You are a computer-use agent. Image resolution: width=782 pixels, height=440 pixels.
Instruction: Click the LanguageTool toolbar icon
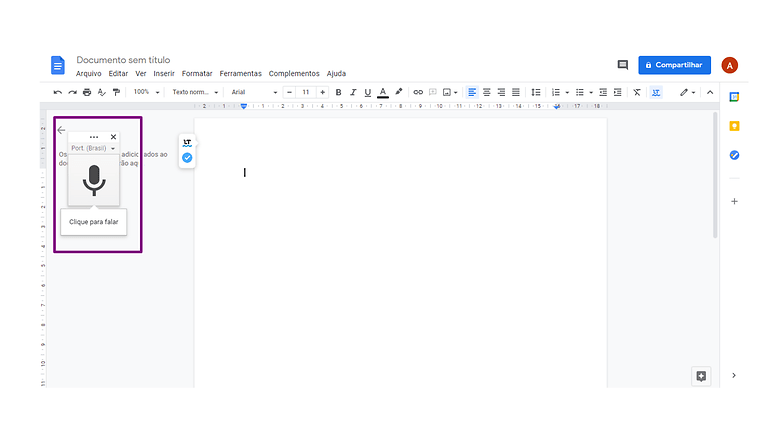coord(656,92)
